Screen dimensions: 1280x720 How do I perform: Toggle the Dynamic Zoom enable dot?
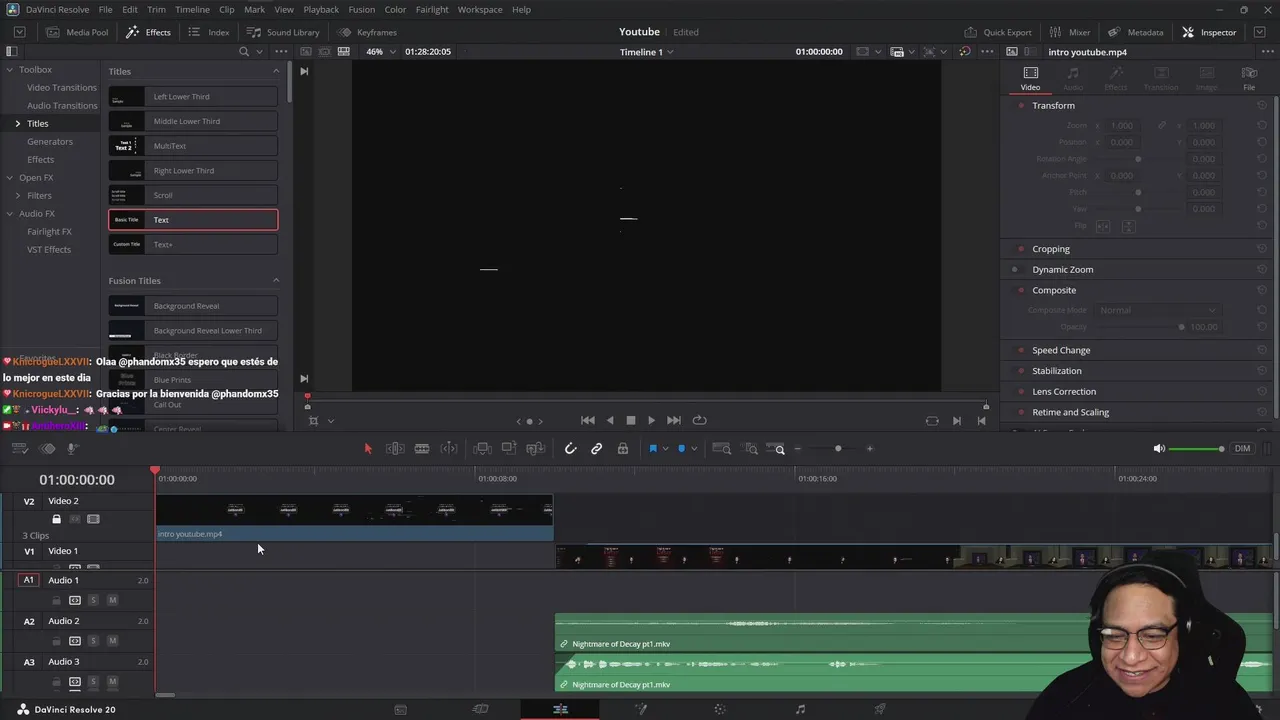click(1015, 269)
